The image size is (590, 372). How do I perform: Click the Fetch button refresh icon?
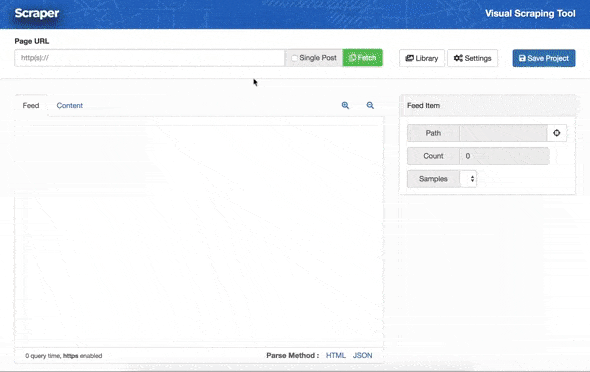(352, 58)
